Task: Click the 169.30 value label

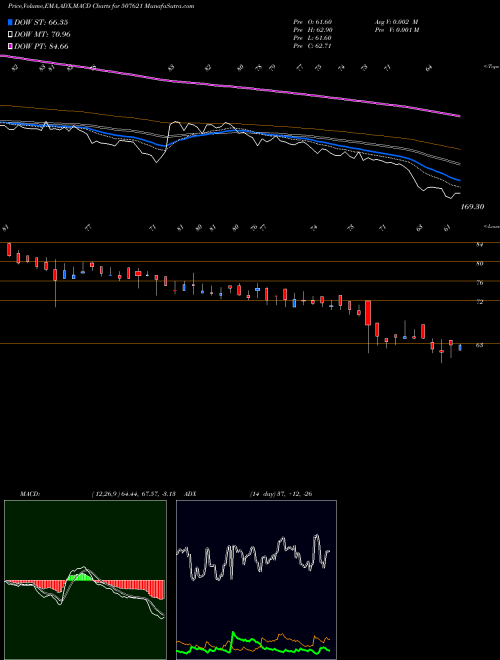Action: click(x=473, y=207)
